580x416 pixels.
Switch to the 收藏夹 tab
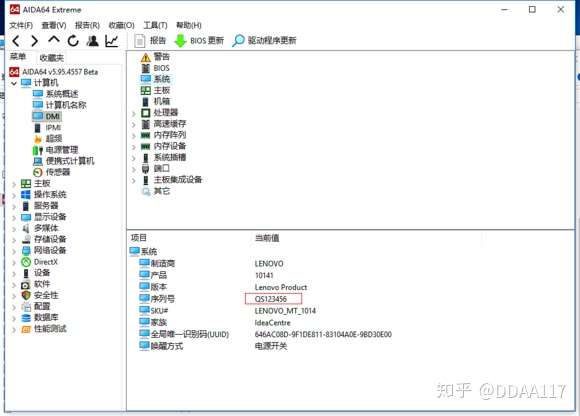click(x=51, y=58)
